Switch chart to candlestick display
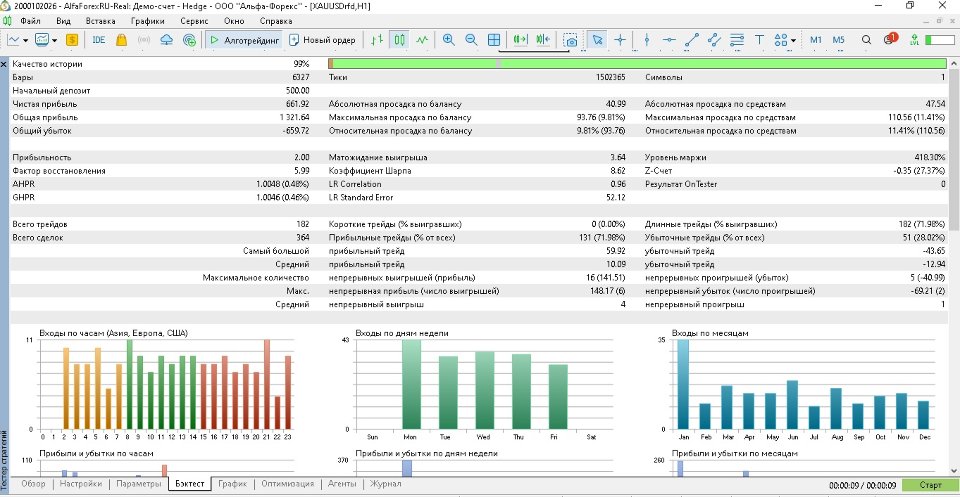Screen dimensions: 960x497 tap(399, 40)
